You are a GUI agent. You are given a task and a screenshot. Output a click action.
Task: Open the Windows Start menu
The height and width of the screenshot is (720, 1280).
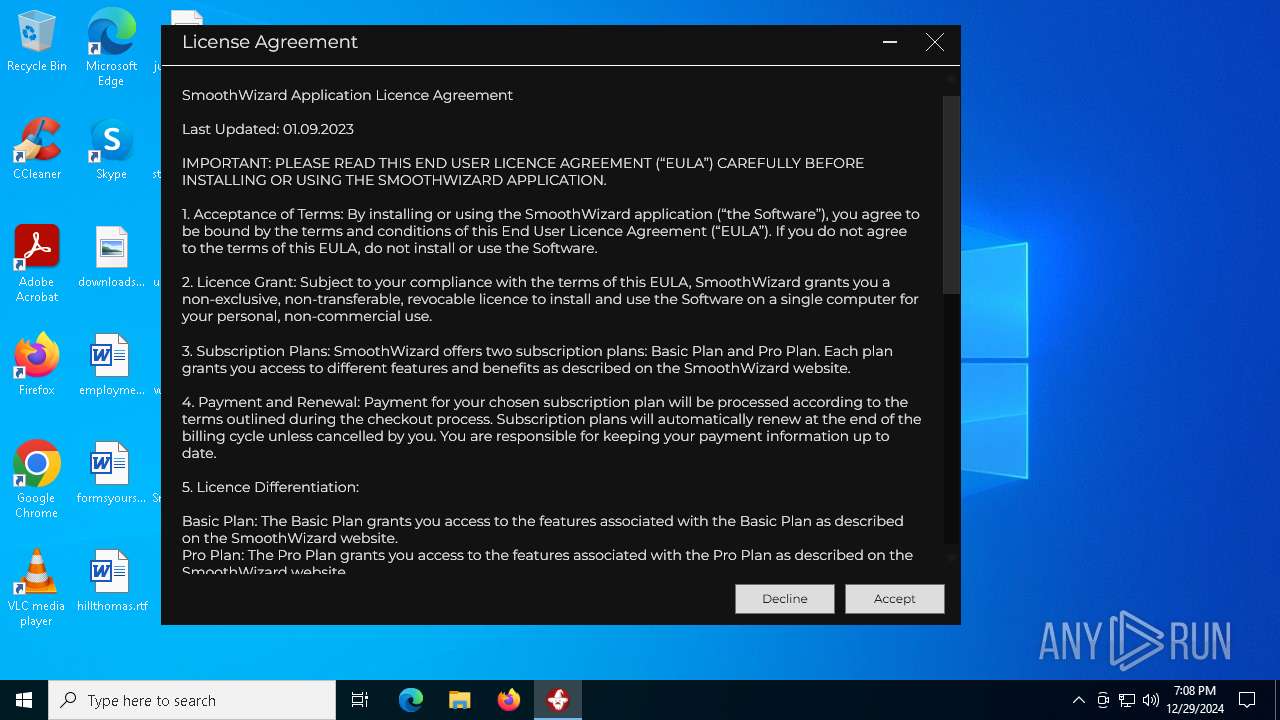coord(24,700)
